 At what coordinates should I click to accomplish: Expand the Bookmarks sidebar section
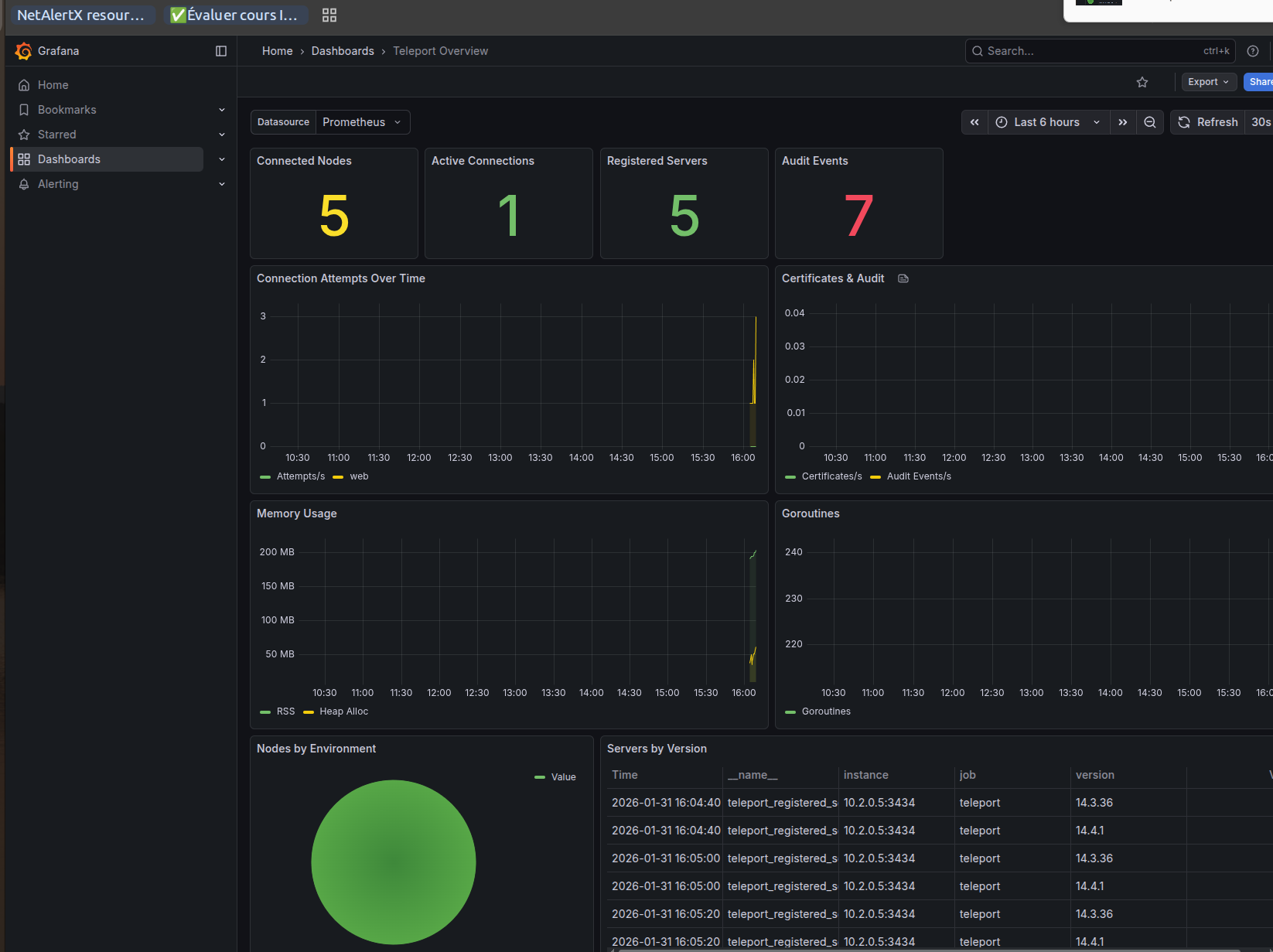pos(222,110)
